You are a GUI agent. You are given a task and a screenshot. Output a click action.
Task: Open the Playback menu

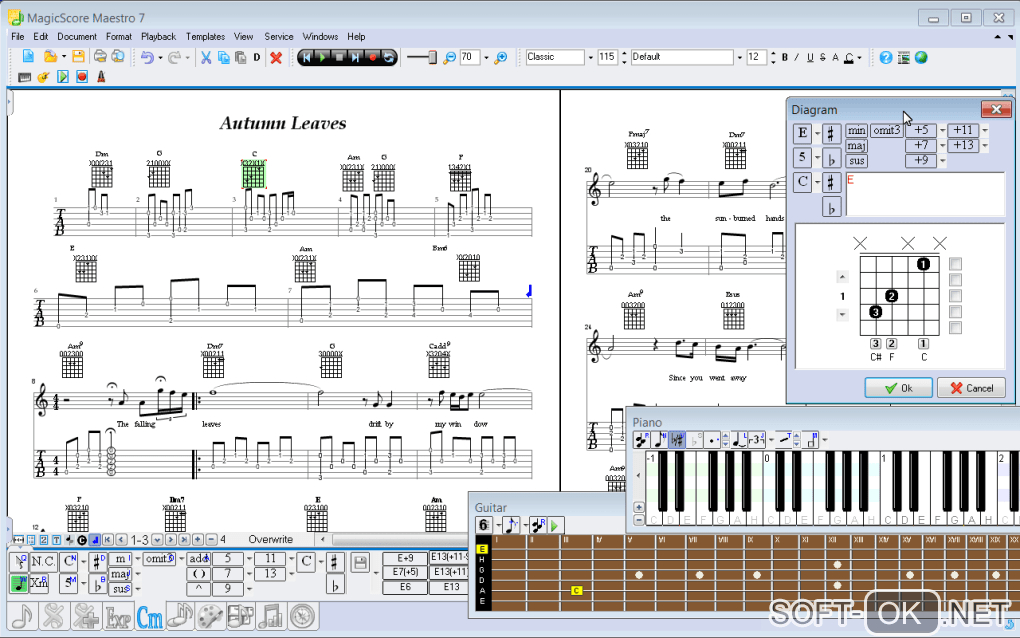158,36
